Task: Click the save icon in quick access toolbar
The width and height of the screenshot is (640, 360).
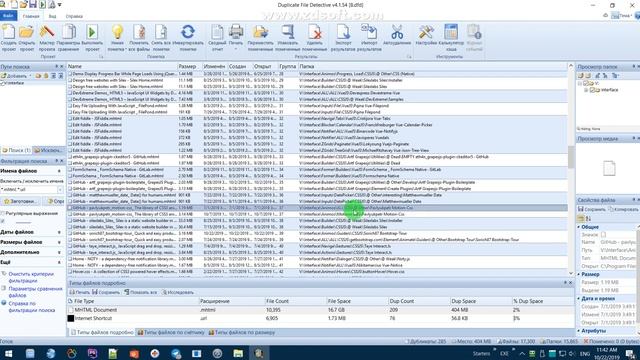Action: tap(33, 4)
